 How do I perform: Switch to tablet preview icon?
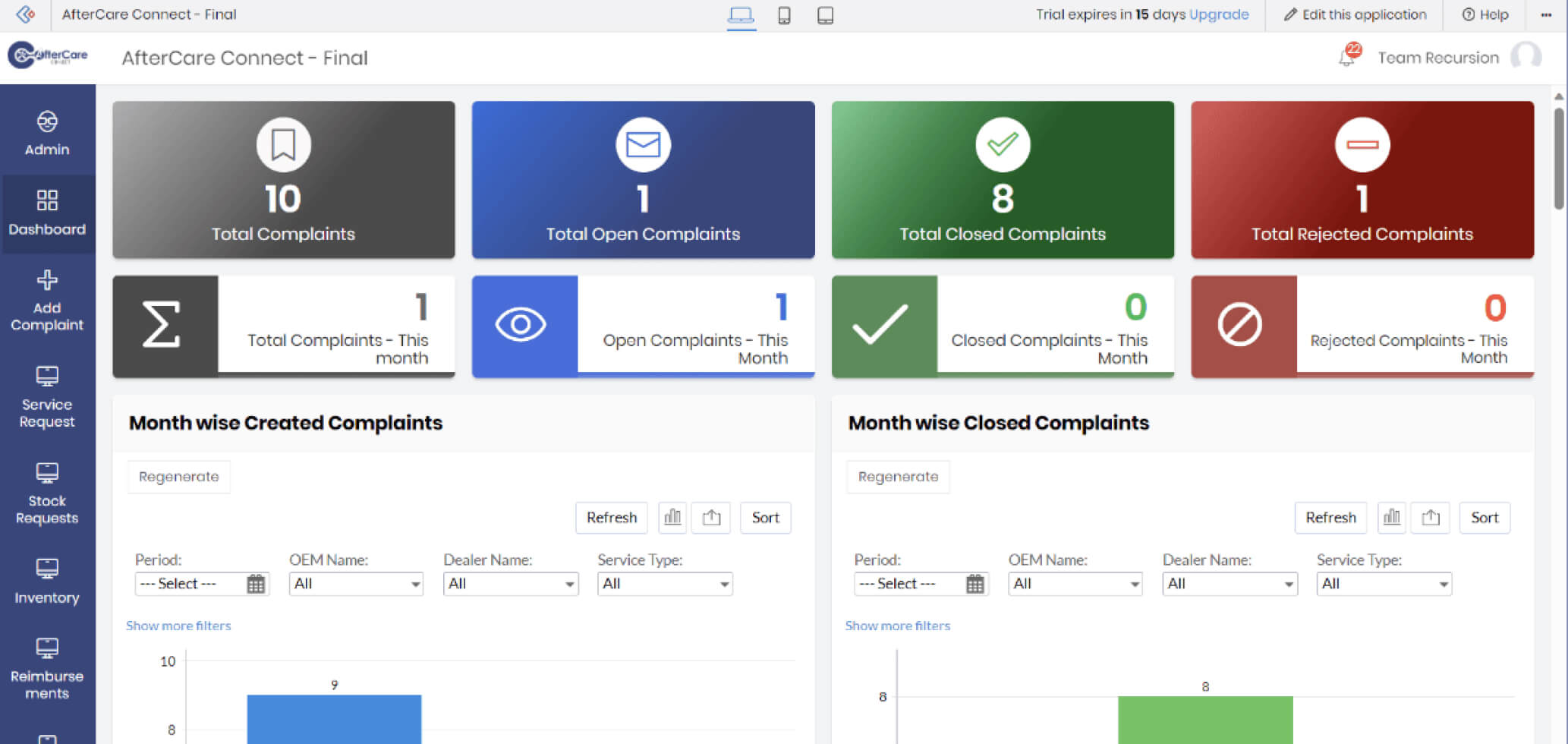click(825, 15)
